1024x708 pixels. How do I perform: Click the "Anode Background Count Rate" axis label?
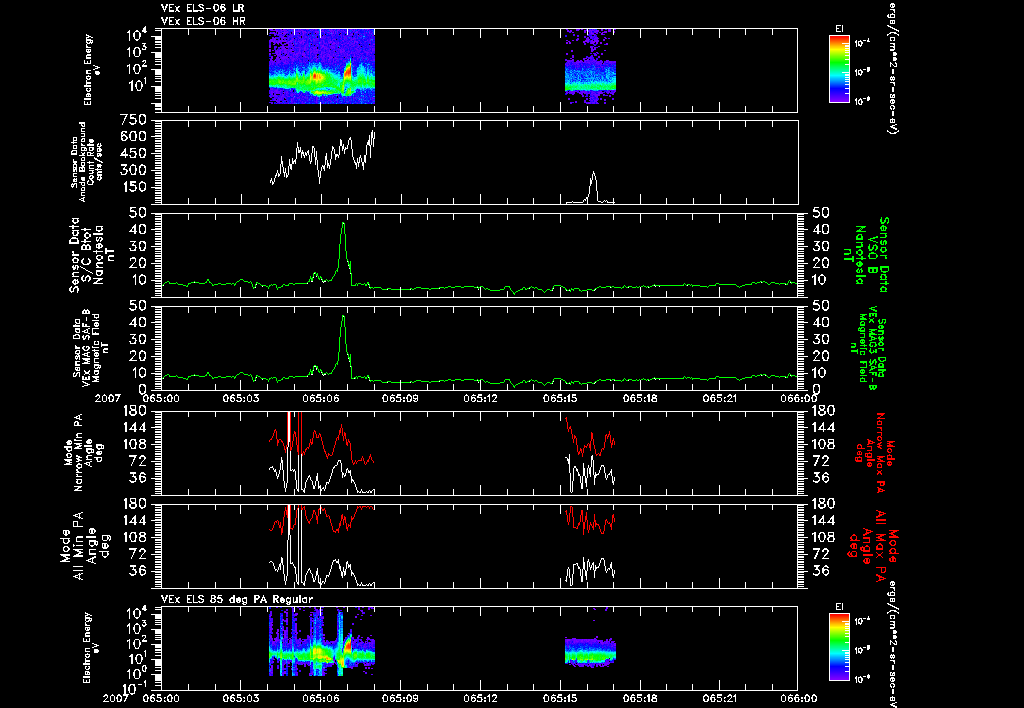(87, 161)
